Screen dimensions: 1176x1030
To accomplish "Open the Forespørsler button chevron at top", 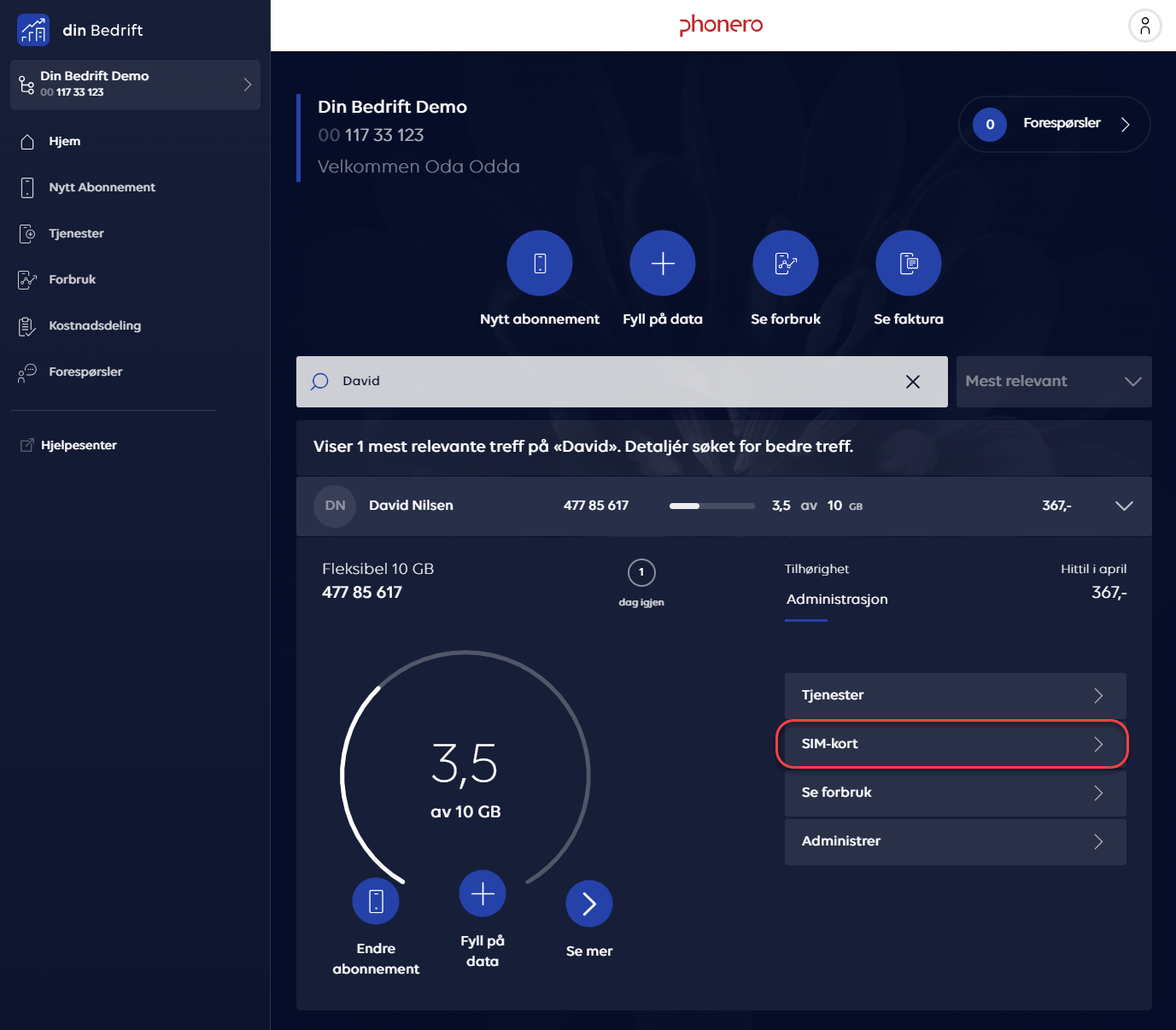I will tap(1126, 125).
